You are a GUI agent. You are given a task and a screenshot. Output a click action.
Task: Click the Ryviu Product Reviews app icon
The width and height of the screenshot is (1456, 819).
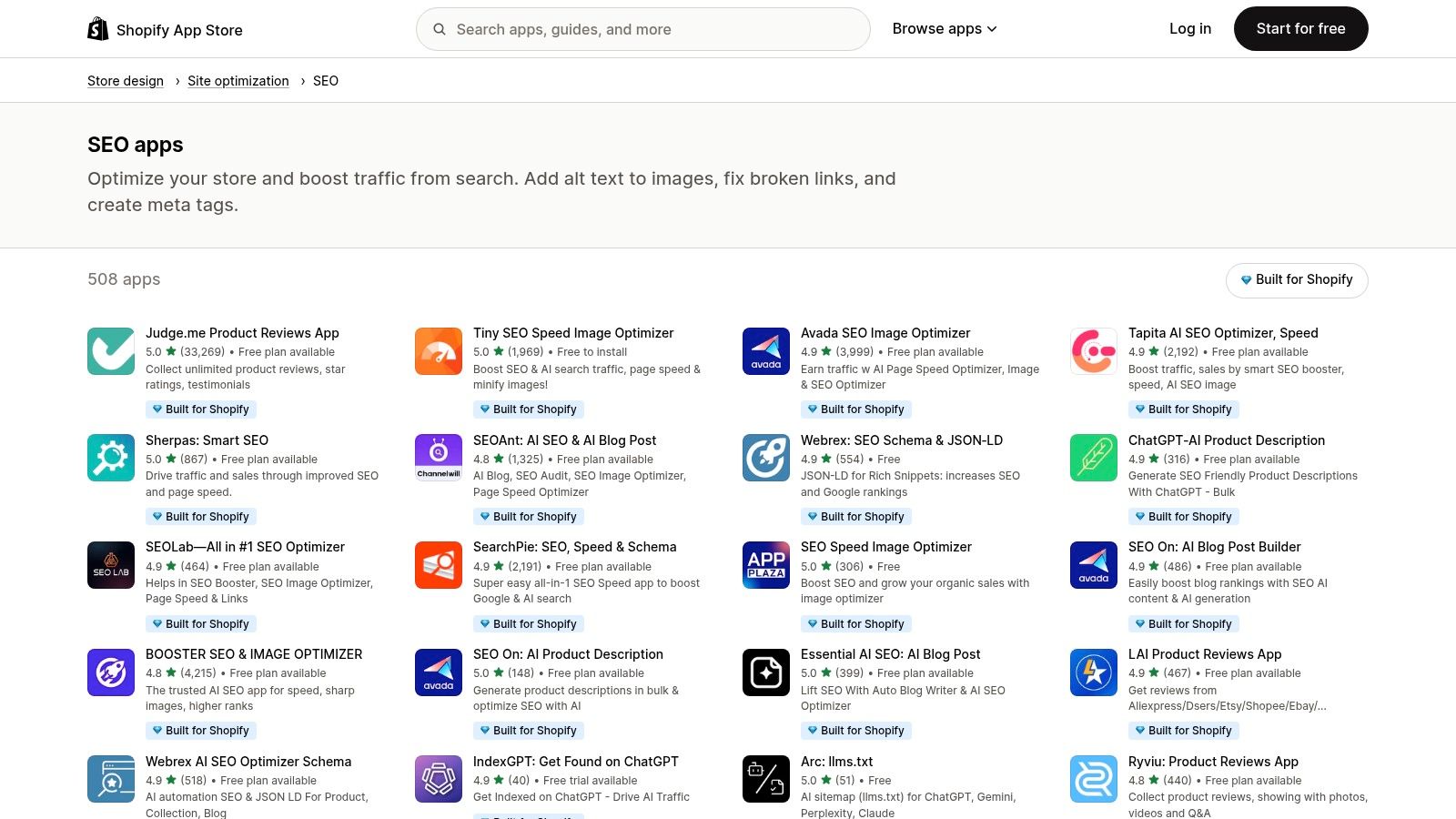1093,779
